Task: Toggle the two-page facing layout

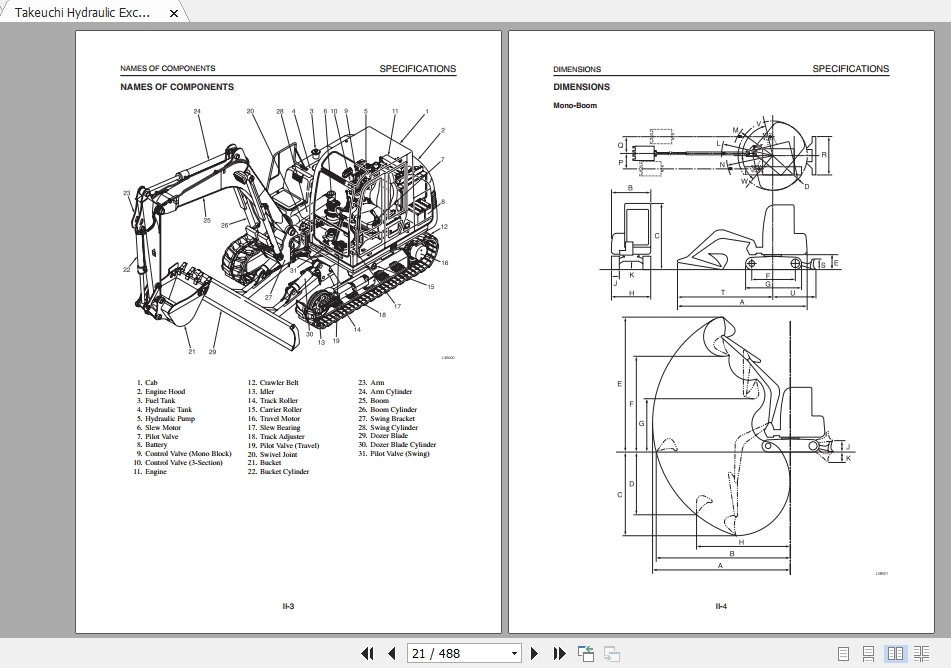Action: click(x=896, y=654)
